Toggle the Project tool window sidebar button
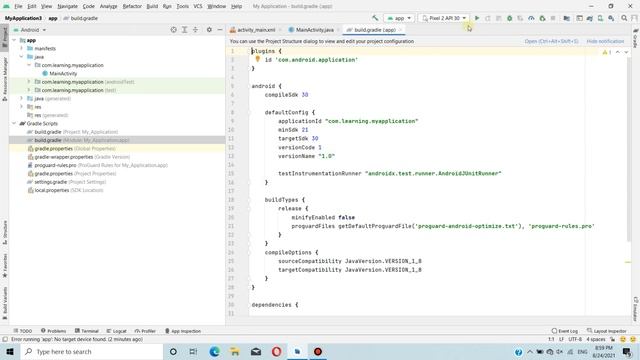Viewport: 640px width, 360px height. point(5,38)
